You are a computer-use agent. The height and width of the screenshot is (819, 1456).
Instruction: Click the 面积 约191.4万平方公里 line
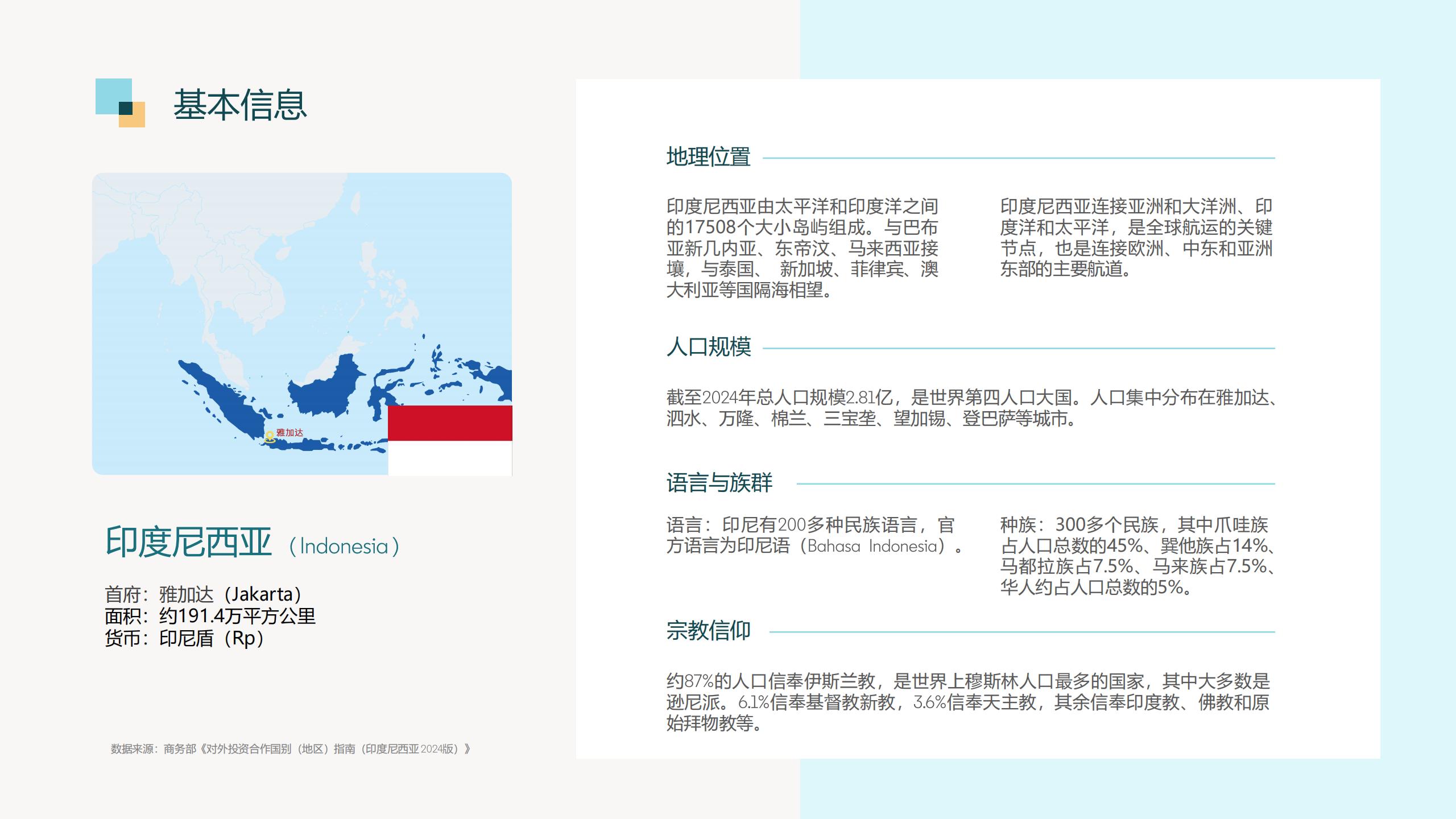pyautogui.click(x=210, y=616)
